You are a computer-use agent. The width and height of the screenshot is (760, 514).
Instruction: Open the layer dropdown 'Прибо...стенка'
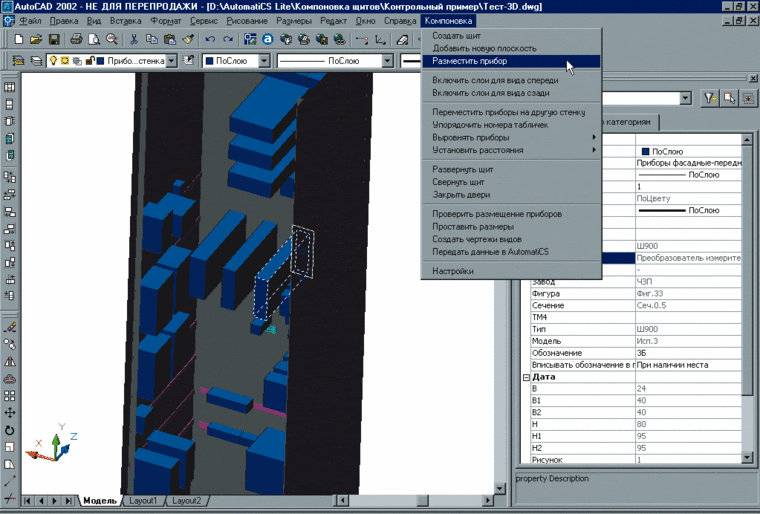171,61
